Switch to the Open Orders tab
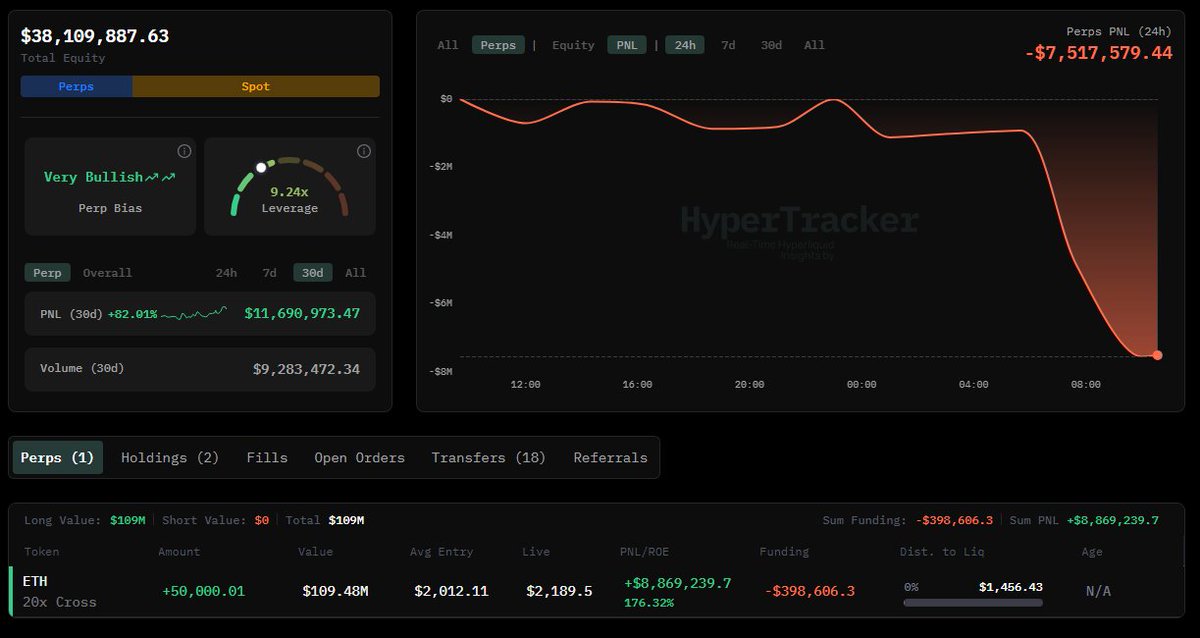Screen dimensions: 1200x638 coord(359,457)
